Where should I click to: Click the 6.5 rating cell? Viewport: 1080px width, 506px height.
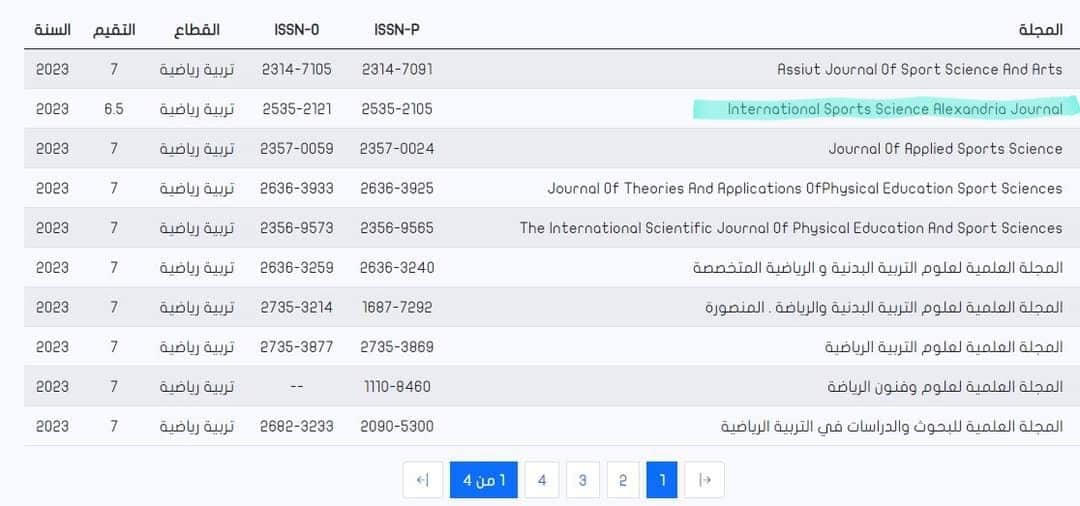point(114,109)
